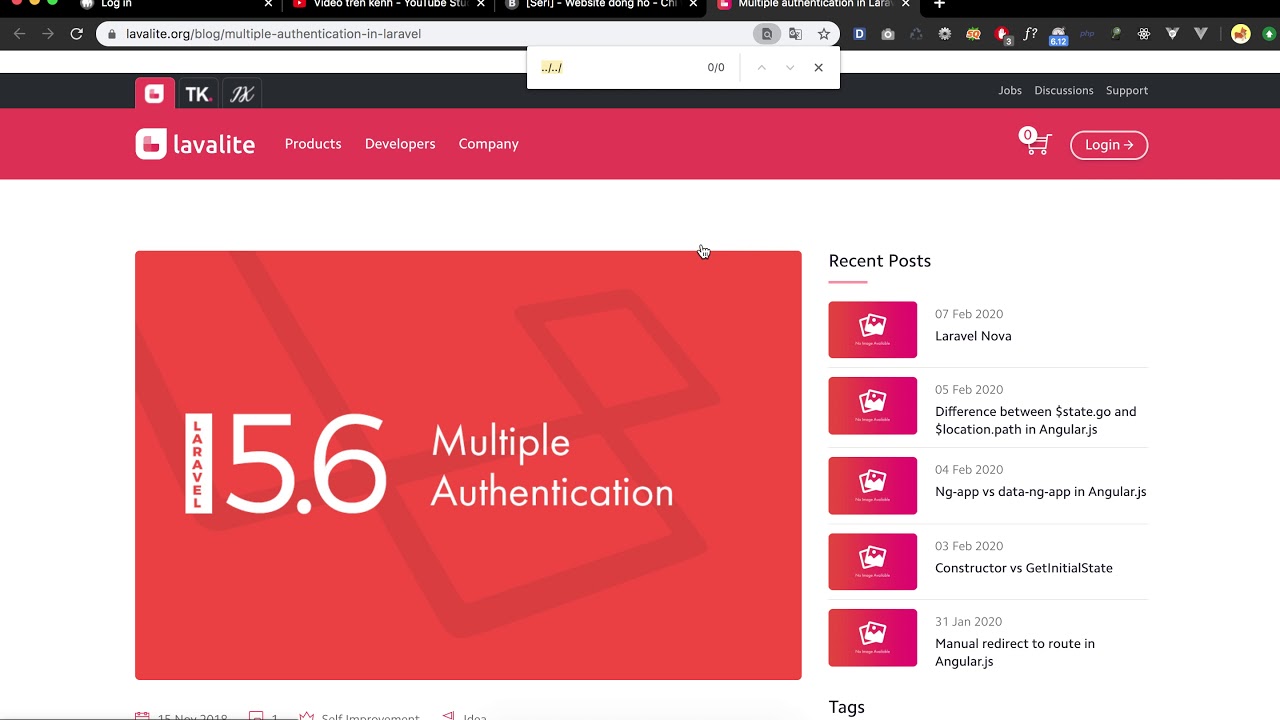Click the browser back arrow
The height and width of the screenshot is (720, 1280).
coord(19,34)
